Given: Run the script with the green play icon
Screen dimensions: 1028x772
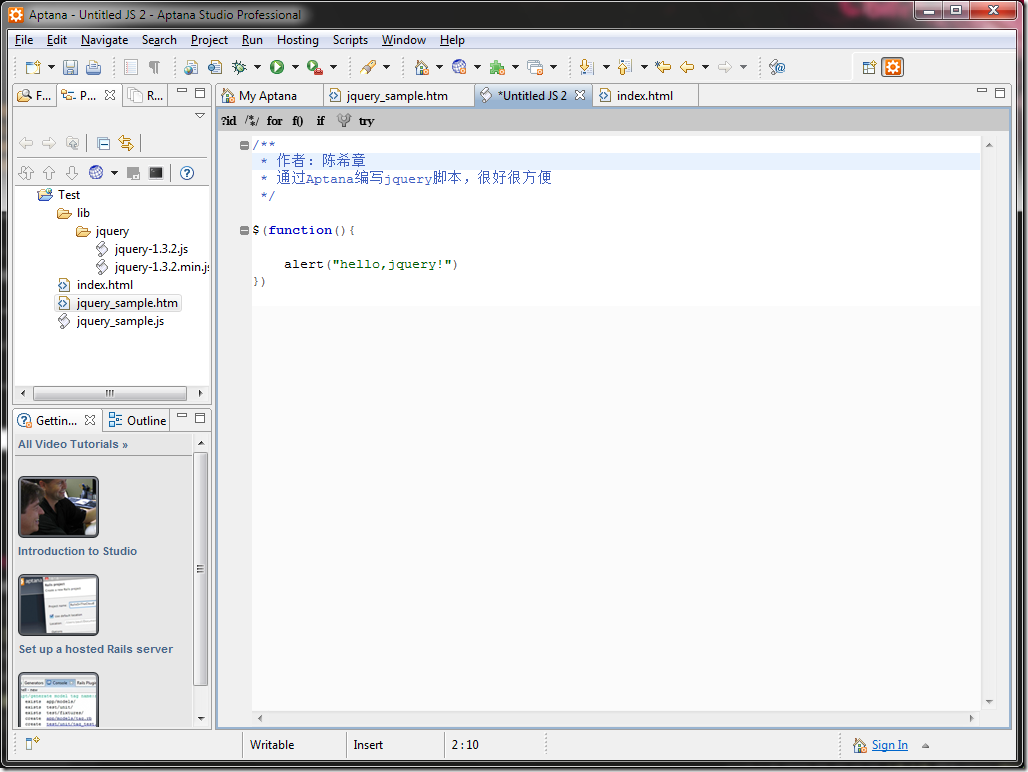Looking at the screenshot, I should 277,67.
